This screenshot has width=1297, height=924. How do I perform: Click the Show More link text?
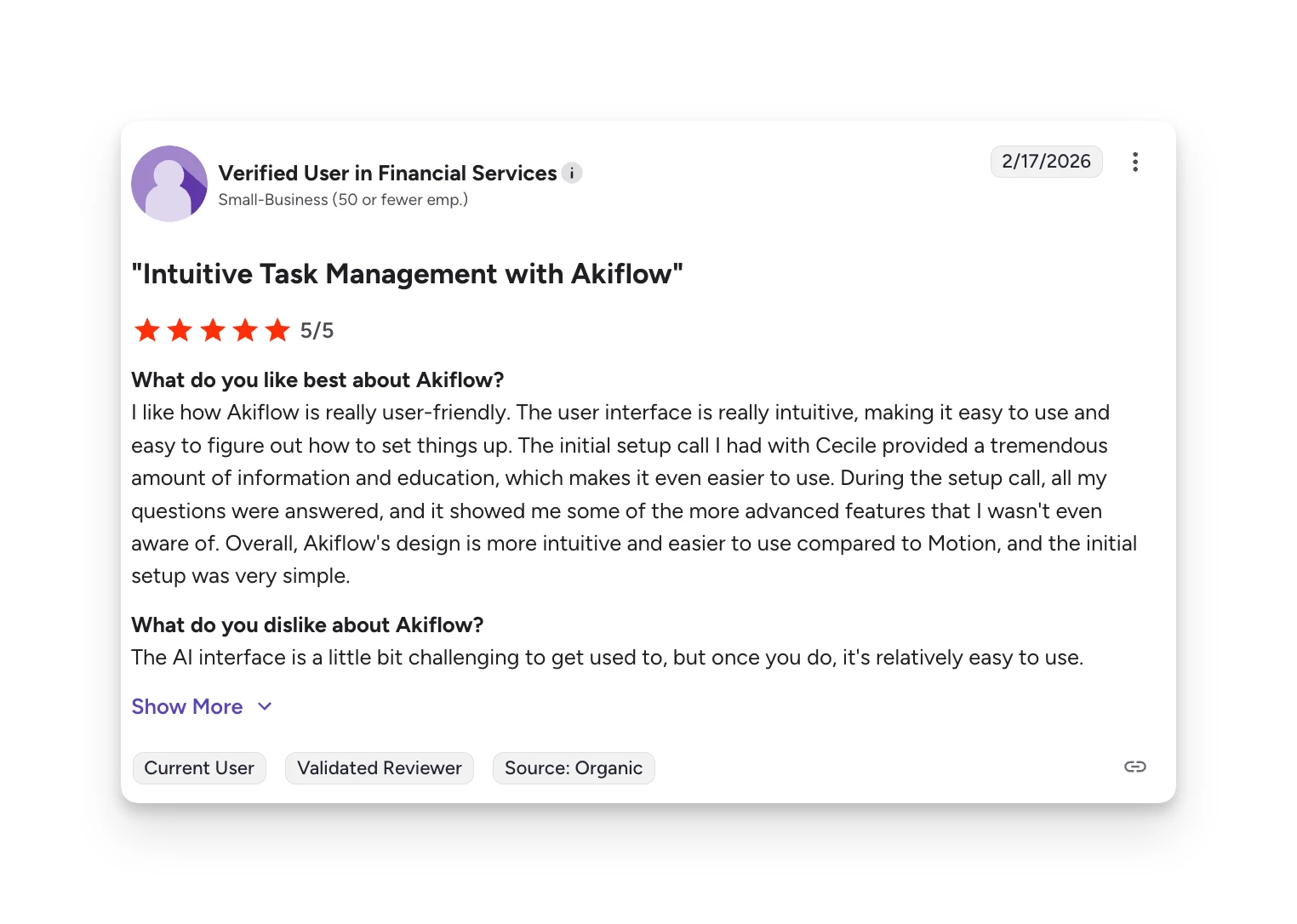pyautogui.click(x=187, y=707)
